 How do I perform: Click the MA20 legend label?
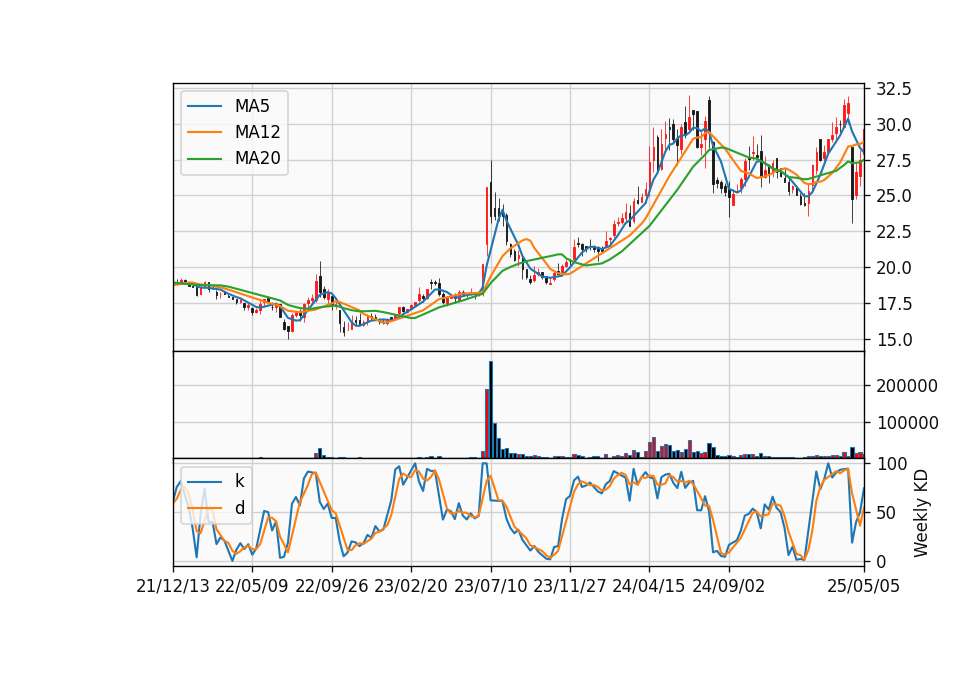pos(257,158)
